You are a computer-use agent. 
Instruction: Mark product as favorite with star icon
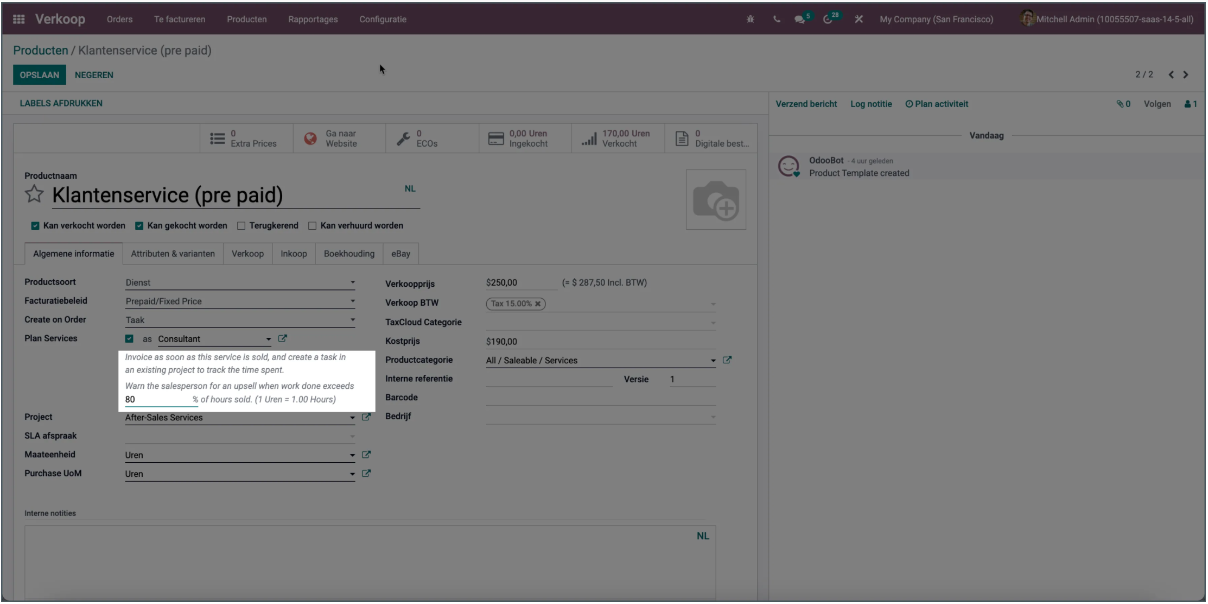point(36,195)
